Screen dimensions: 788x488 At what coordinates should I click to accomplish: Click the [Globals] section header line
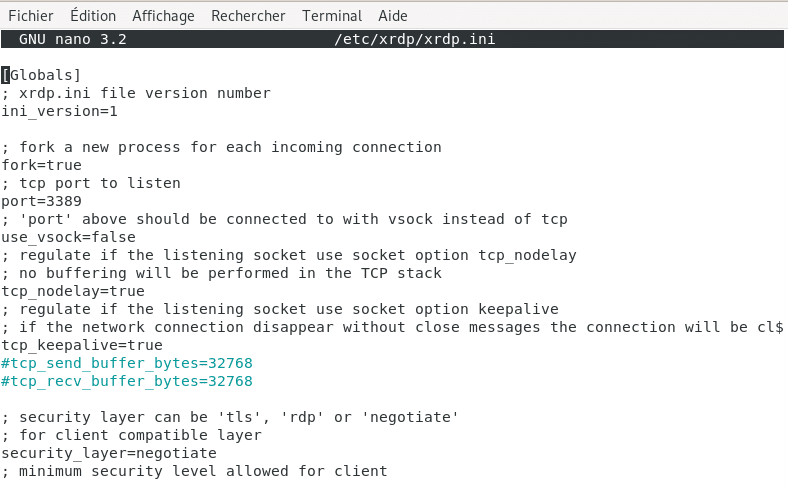pyautogui.click(x=42, y=75)
